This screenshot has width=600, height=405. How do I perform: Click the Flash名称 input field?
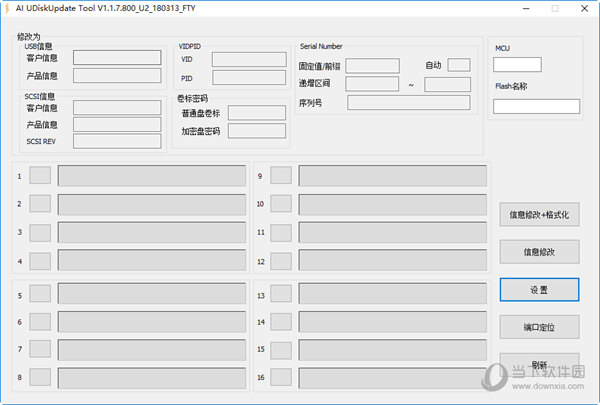pos(536,106)
